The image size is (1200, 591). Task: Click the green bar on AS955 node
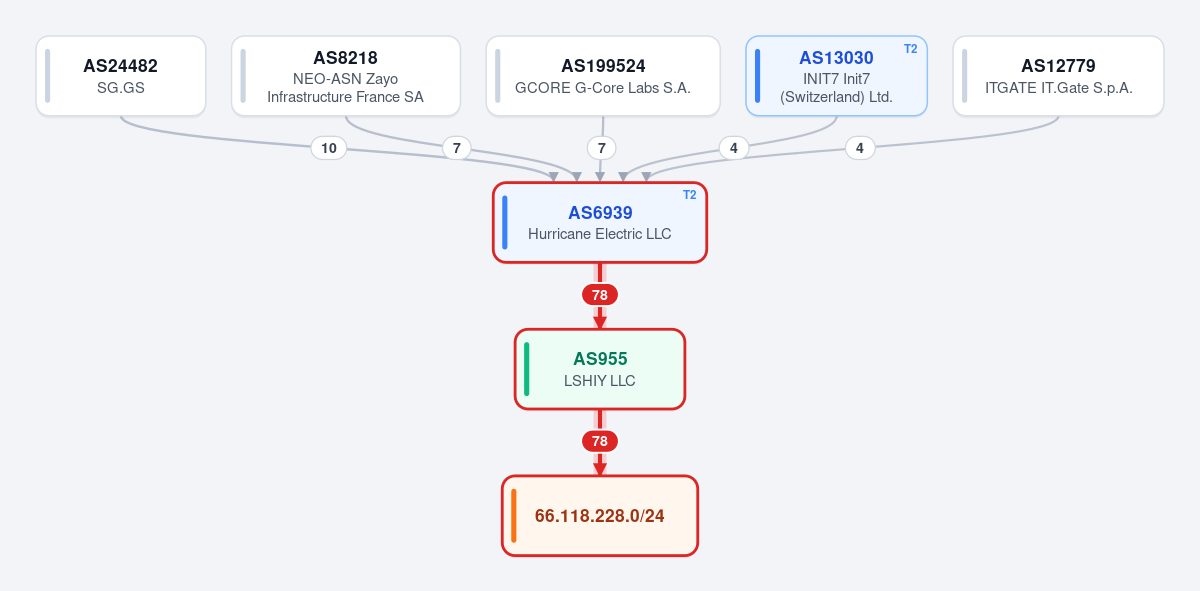pos(527,369)
